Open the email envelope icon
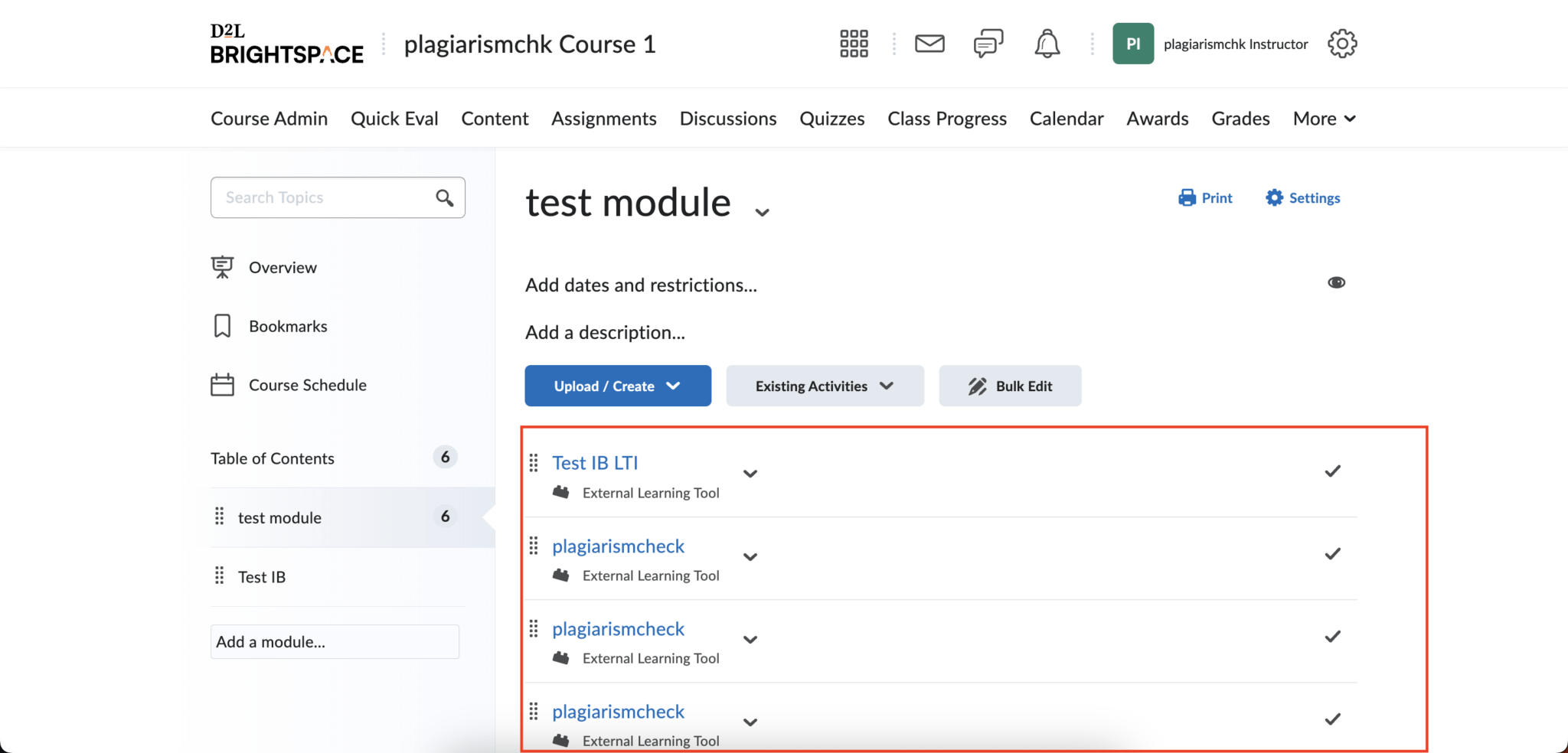This screenshot has width=1568, height=753. 929,44
